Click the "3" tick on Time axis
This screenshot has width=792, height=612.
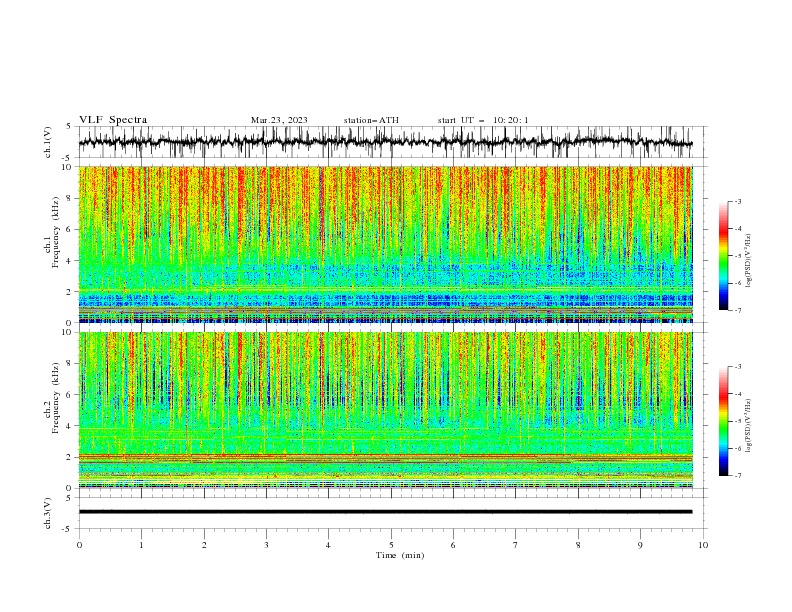tap(266, 545)
